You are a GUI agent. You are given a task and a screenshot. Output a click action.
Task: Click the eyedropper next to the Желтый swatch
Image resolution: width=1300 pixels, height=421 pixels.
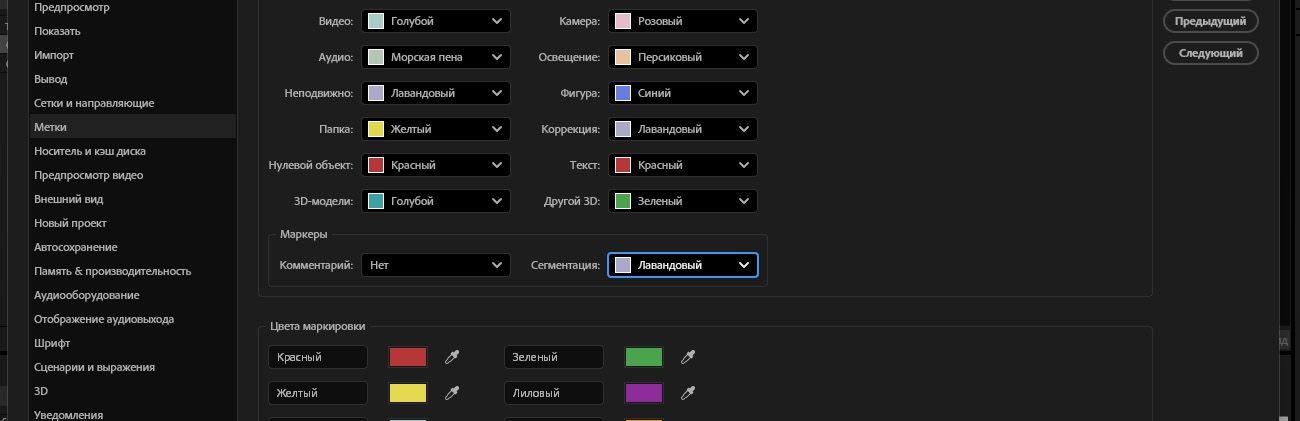452,393
